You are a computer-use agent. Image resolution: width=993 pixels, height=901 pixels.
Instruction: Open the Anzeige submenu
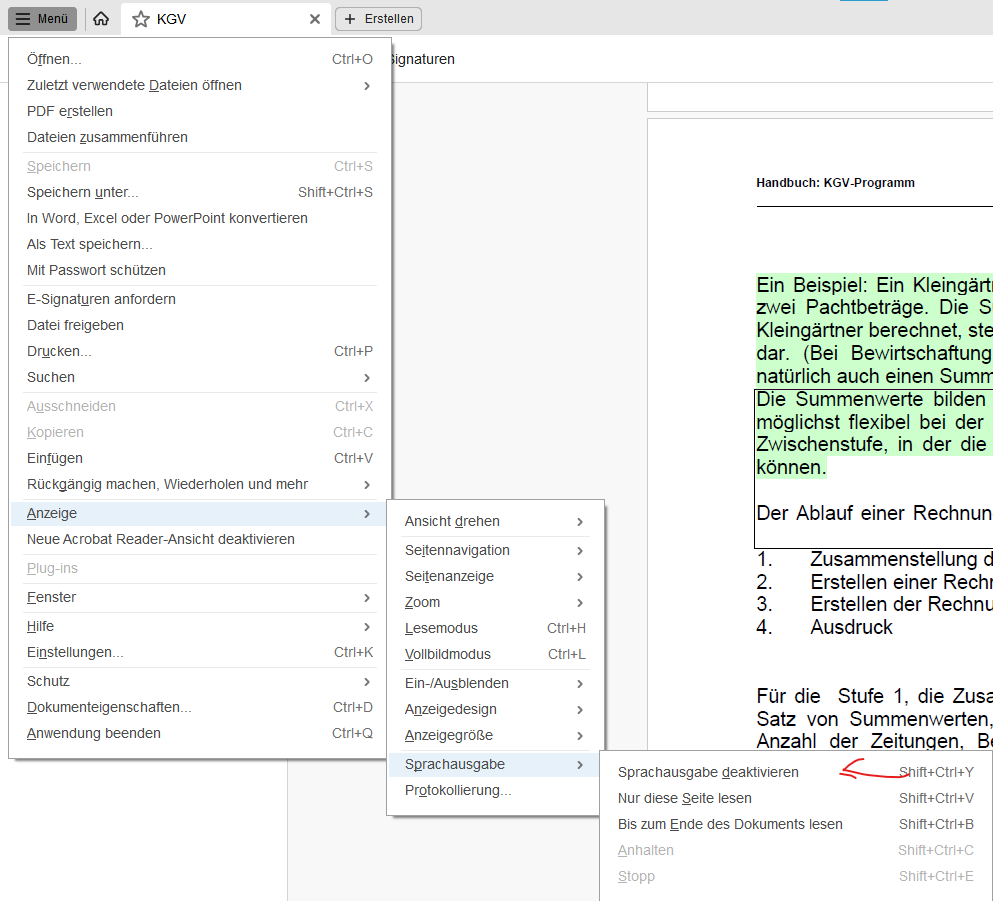pyautogui.click(x=199, y=514)
